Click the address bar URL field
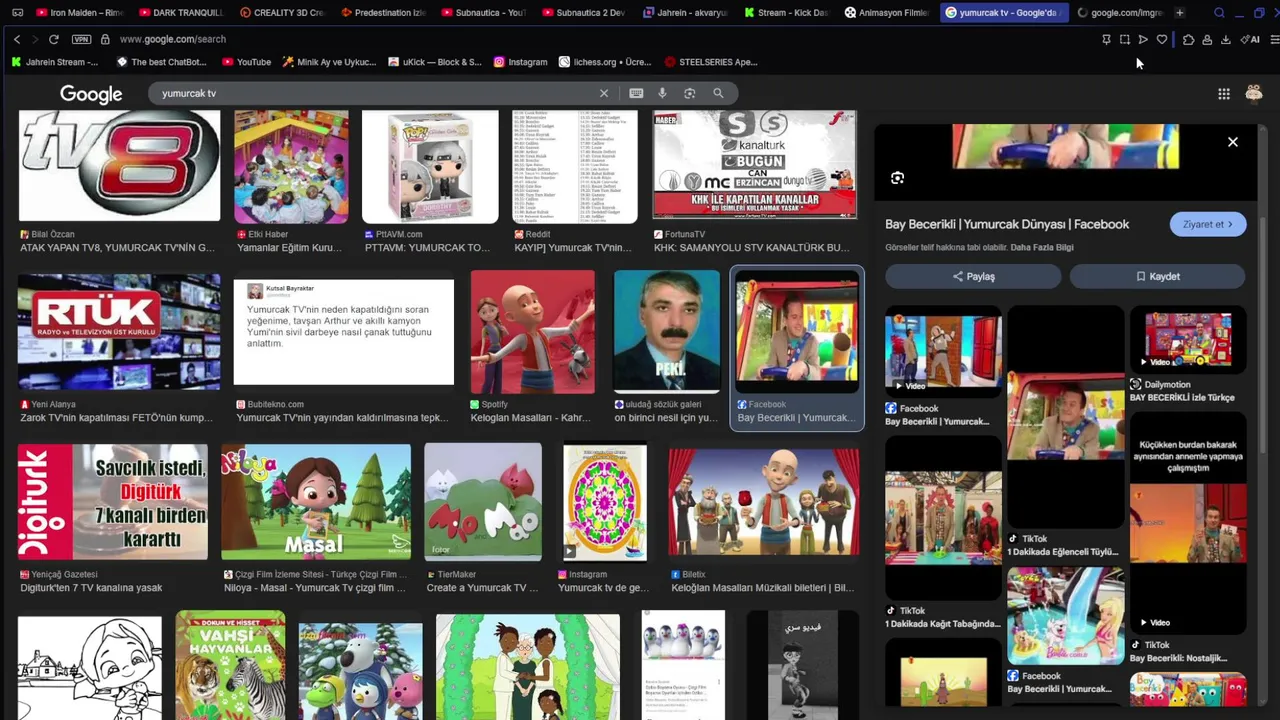Viewport: 1280px width, 720px height. (600, 39)
